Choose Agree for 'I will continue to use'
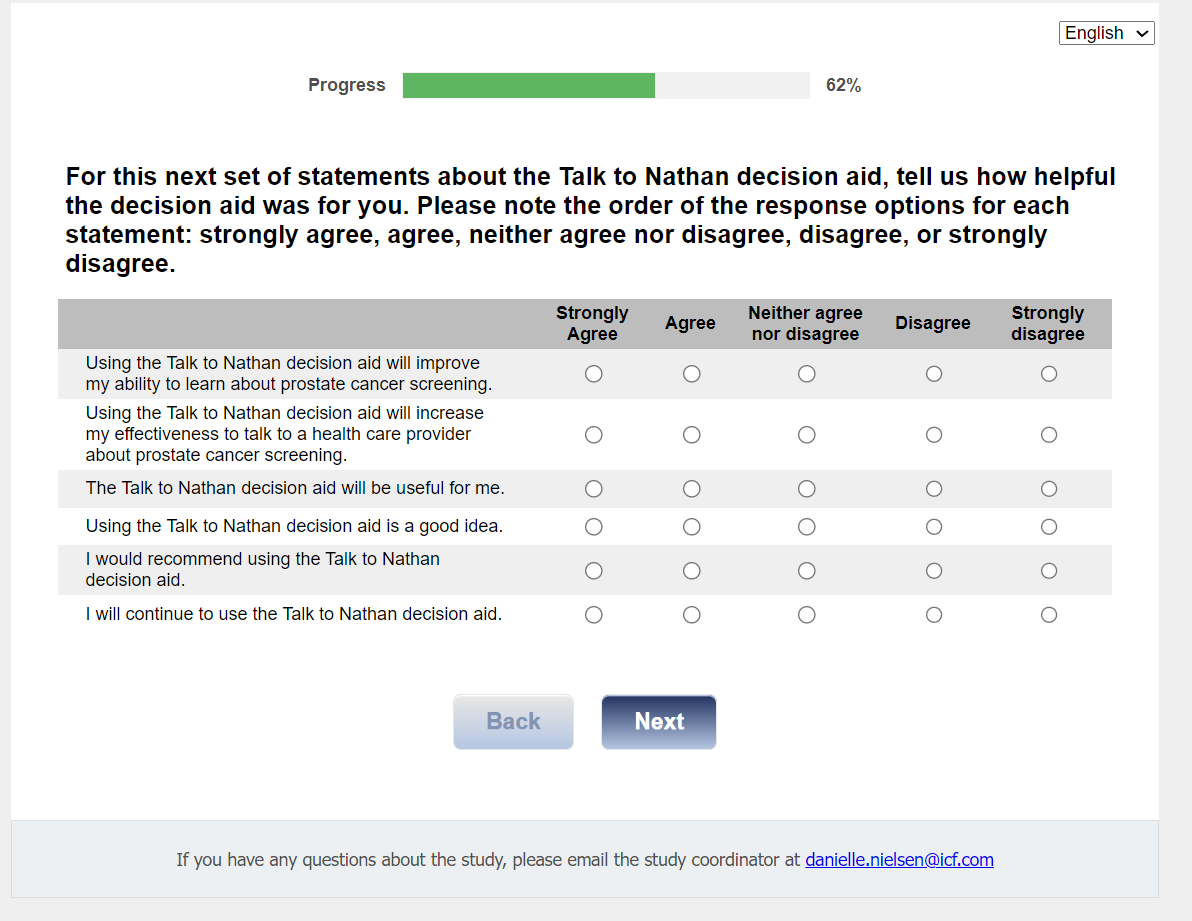The image size is (1192, 921). [x=692, y=615]
